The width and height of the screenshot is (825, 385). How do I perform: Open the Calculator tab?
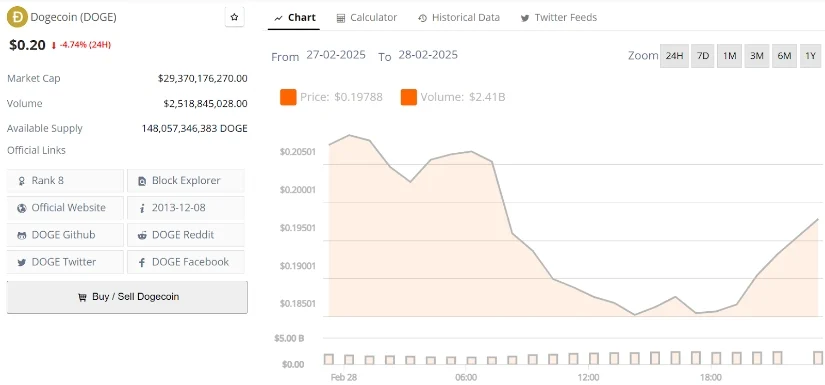(x=367, y=18)
